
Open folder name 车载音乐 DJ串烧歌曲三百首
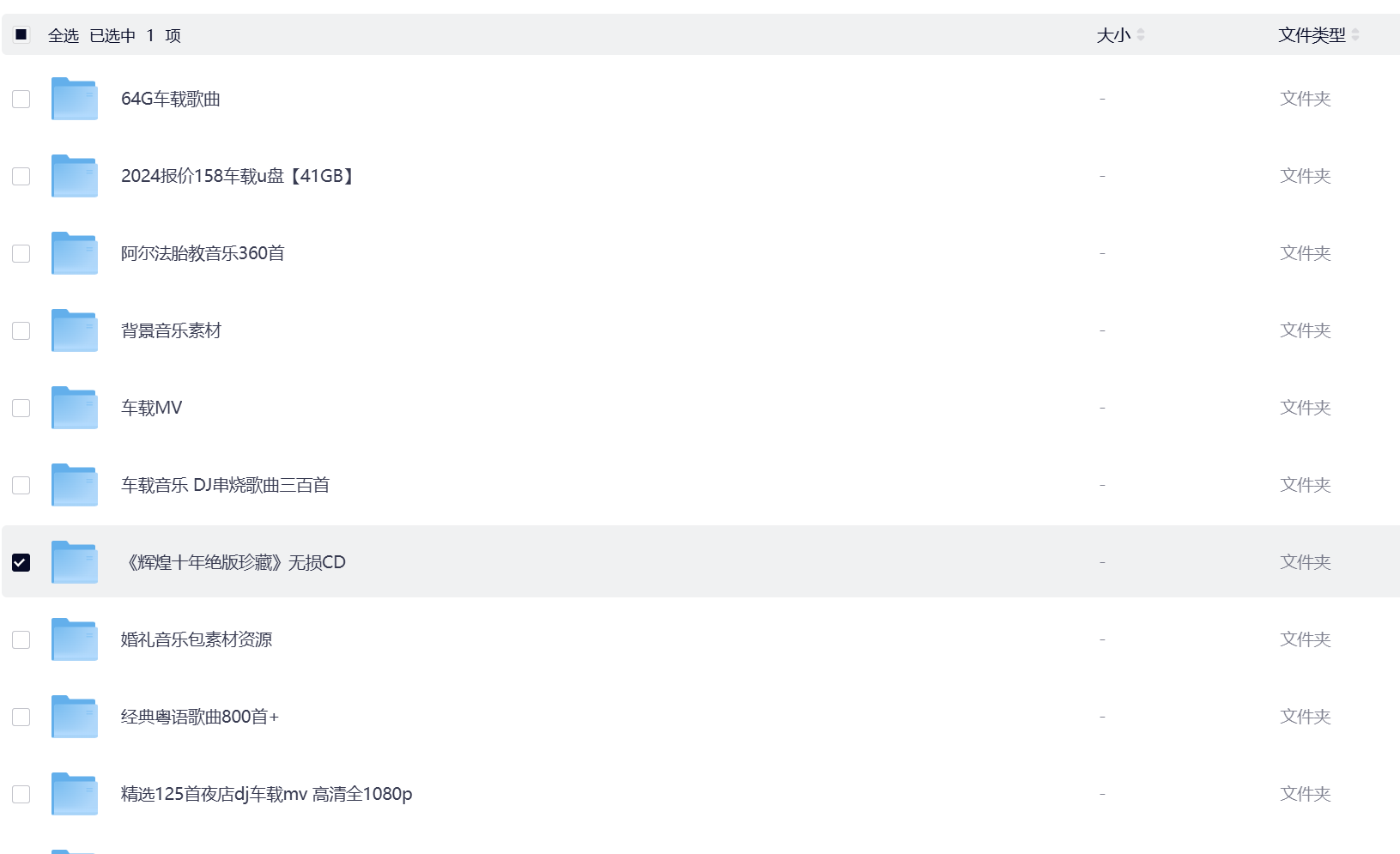click(x=225, y=485)
